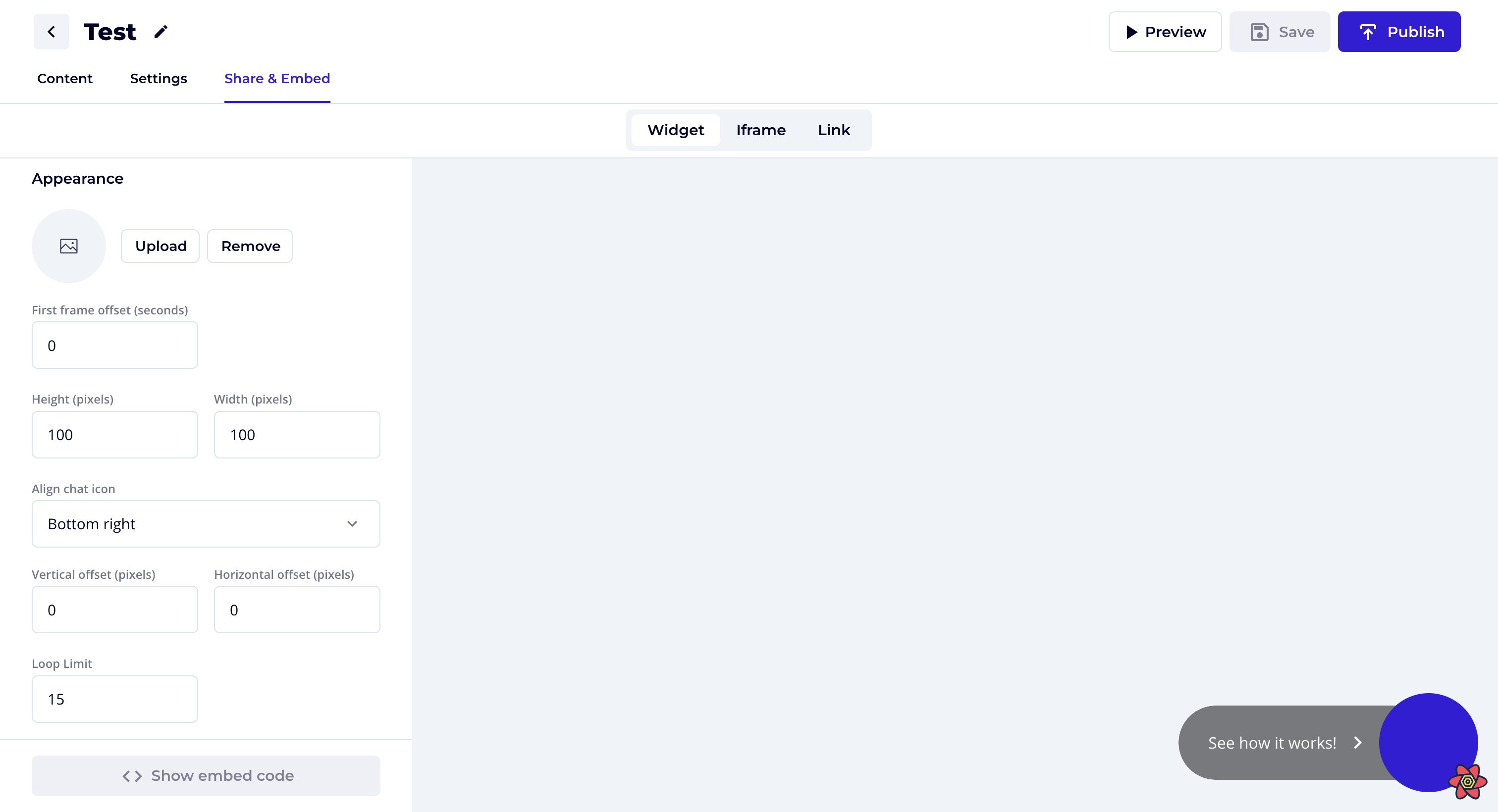Show the embed code
This screenshot has width=1498, height=812.
[x=206, y=775]
